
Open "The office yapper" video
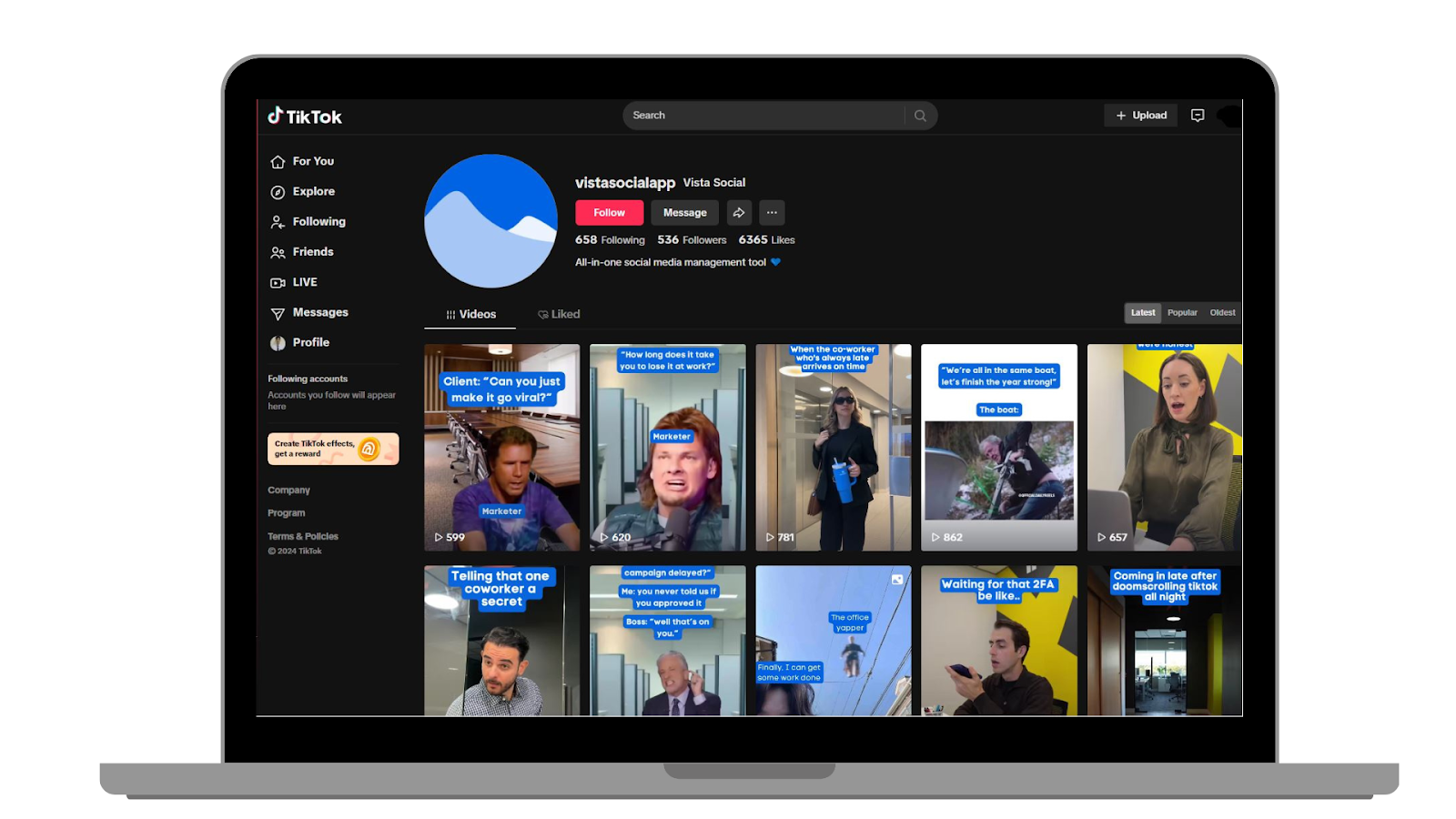(x=833, y=641)
